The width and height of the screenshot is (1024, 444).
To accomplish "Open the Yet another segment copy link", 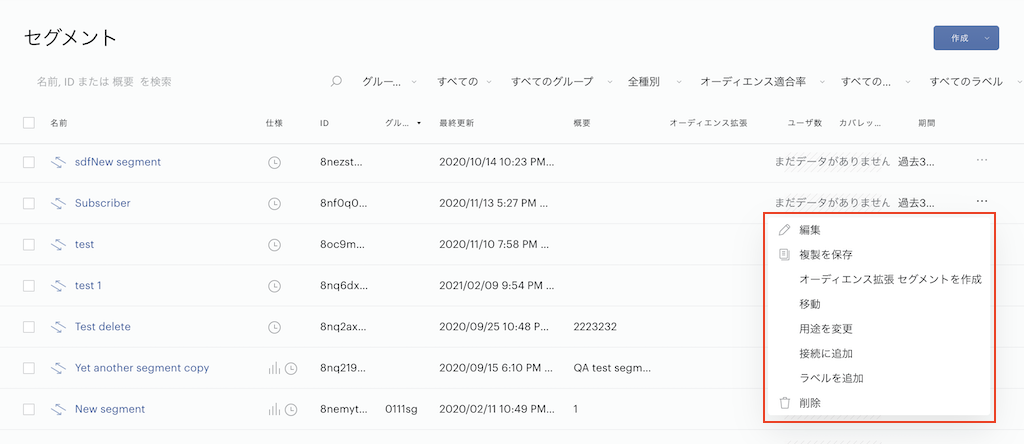I will tap(142, 368).
